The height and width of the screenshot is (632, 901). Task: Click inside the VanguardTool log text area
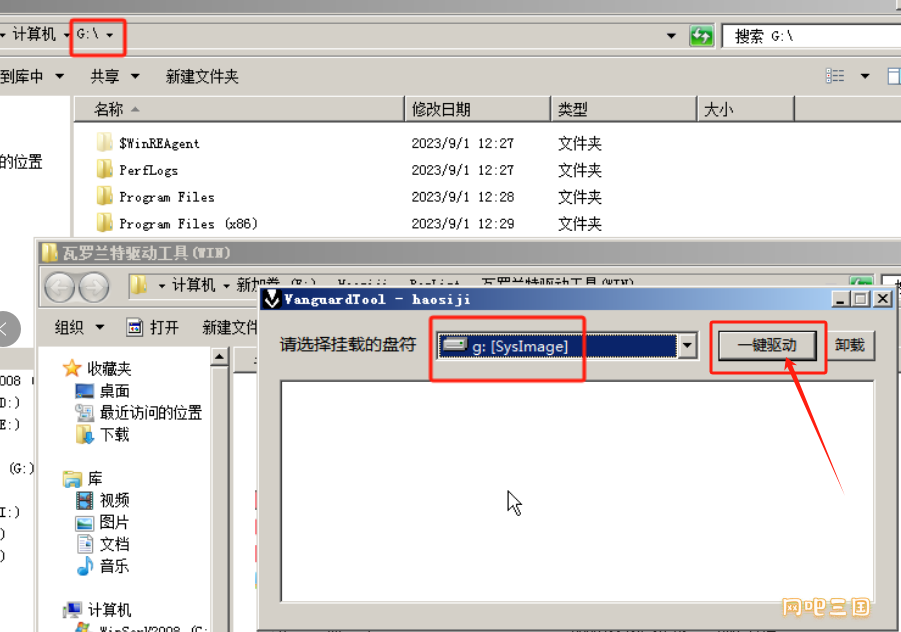click(577, 491)
